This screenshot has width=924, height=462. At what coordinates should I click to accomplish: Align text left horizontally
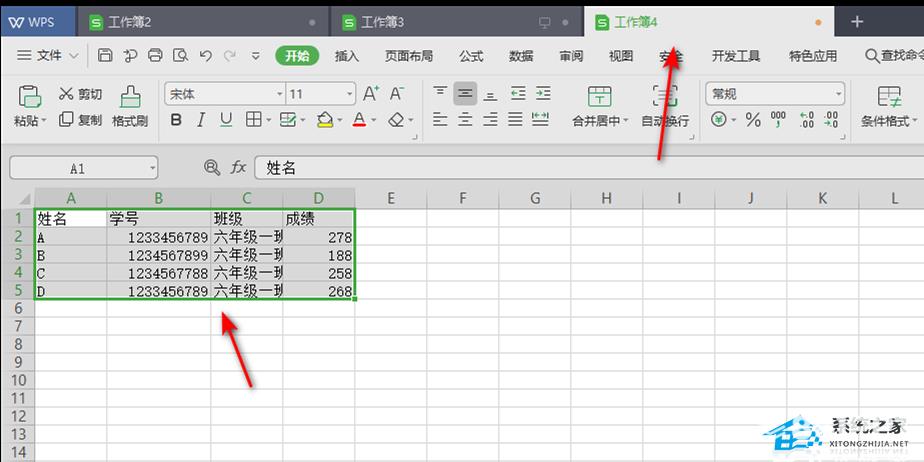point(440,120)
